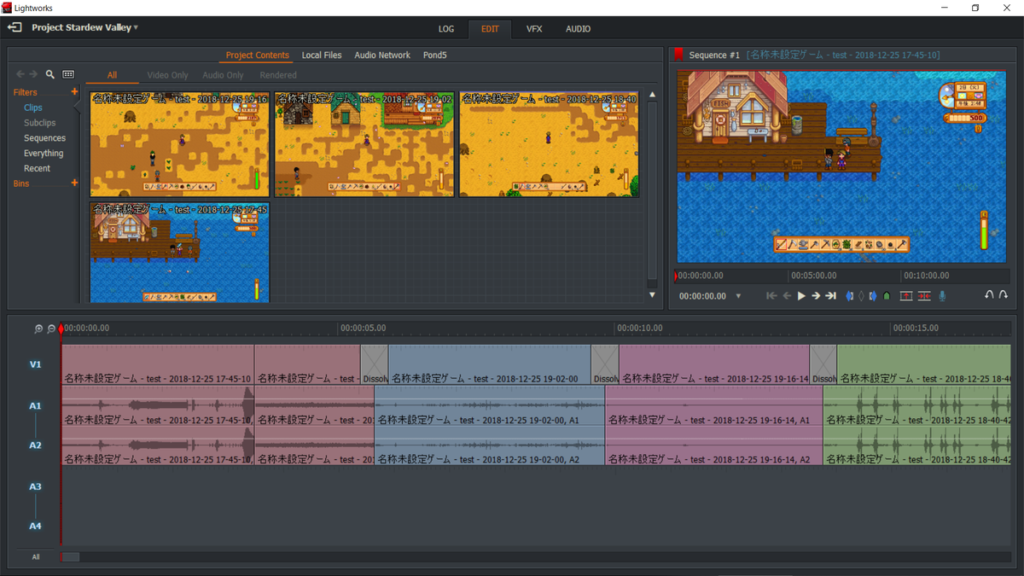1024x576 pixels.
Task: Toggle the tile and list view icon
Action: pos(68,74)
